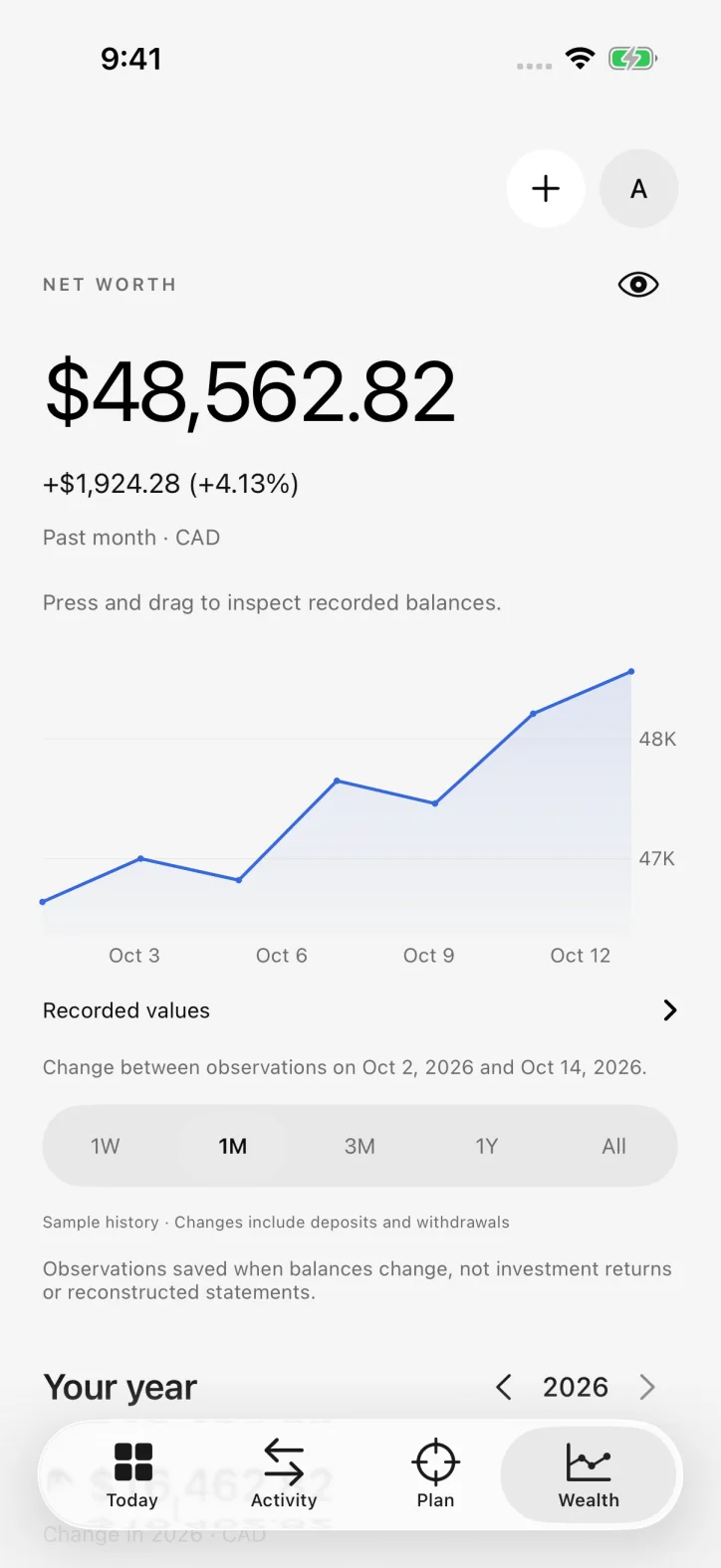721x1568 pixels.
Task: Click the Oct 12 axis label
Action: (581, 956)
